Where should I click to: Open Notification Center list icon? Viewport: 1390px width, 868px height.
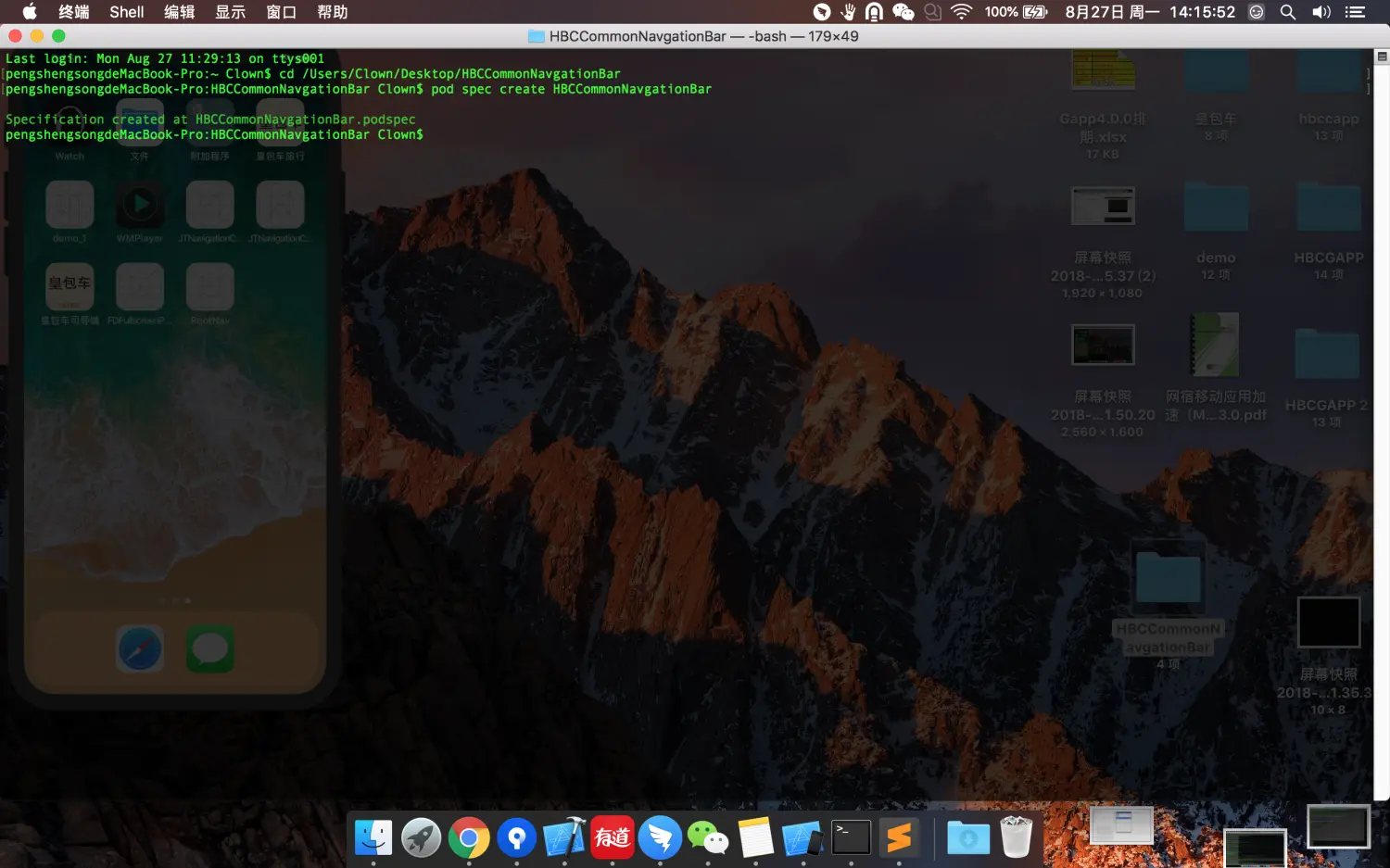[x=1356, y=12]
